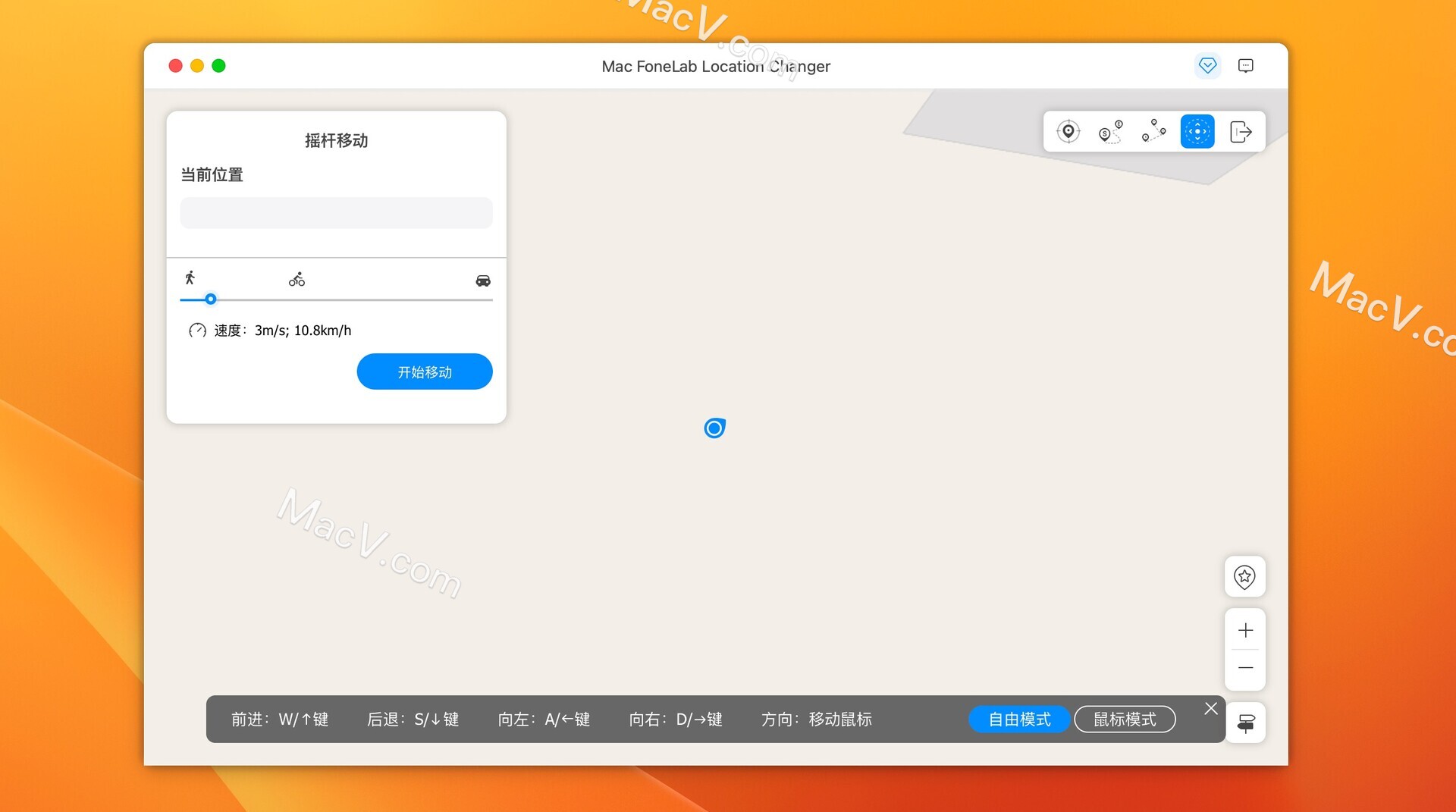1456x812 pixels.
Task: Zoom out the map with minus button
Action: tap(1245, 668)
